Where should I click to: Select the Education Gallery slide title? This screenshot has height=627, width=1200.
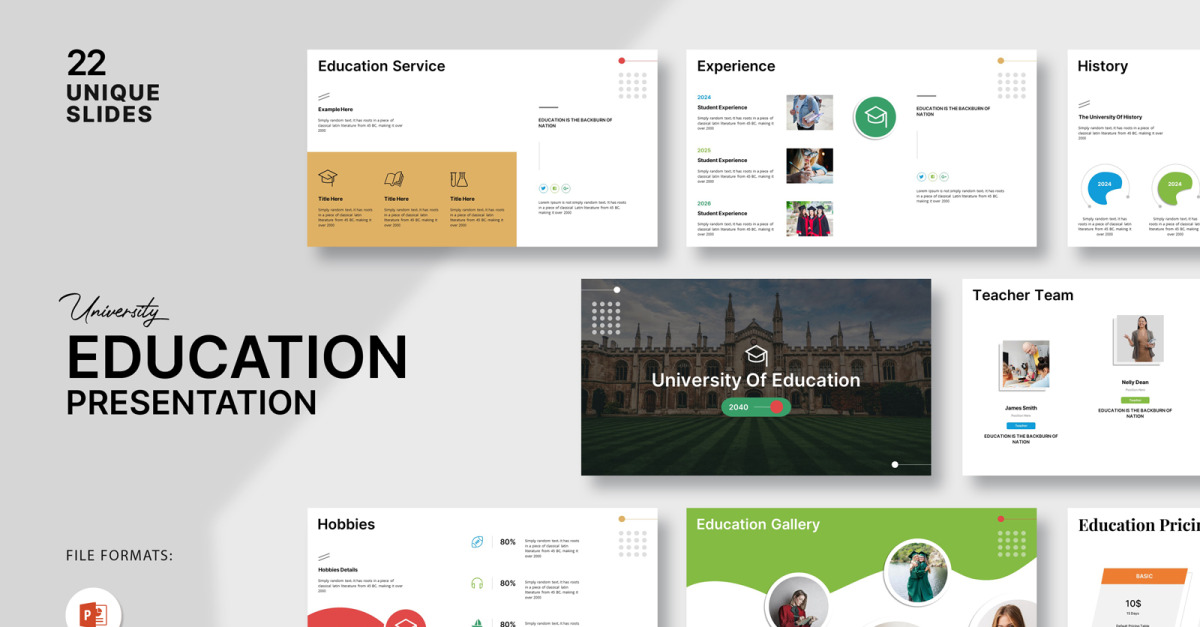coord(758,524)
